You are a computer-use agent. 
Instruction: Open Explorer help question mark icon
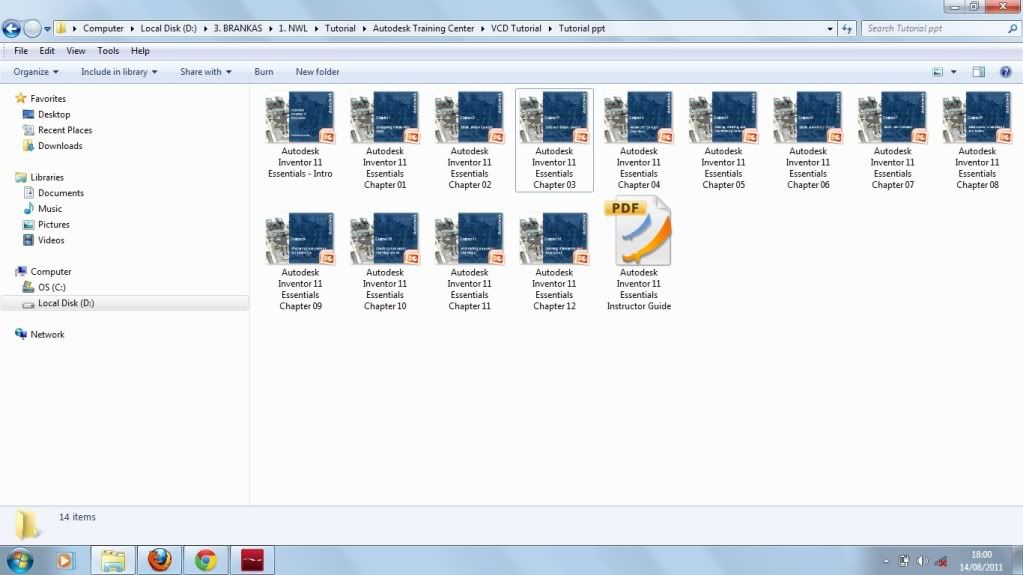click(1005, 72)
